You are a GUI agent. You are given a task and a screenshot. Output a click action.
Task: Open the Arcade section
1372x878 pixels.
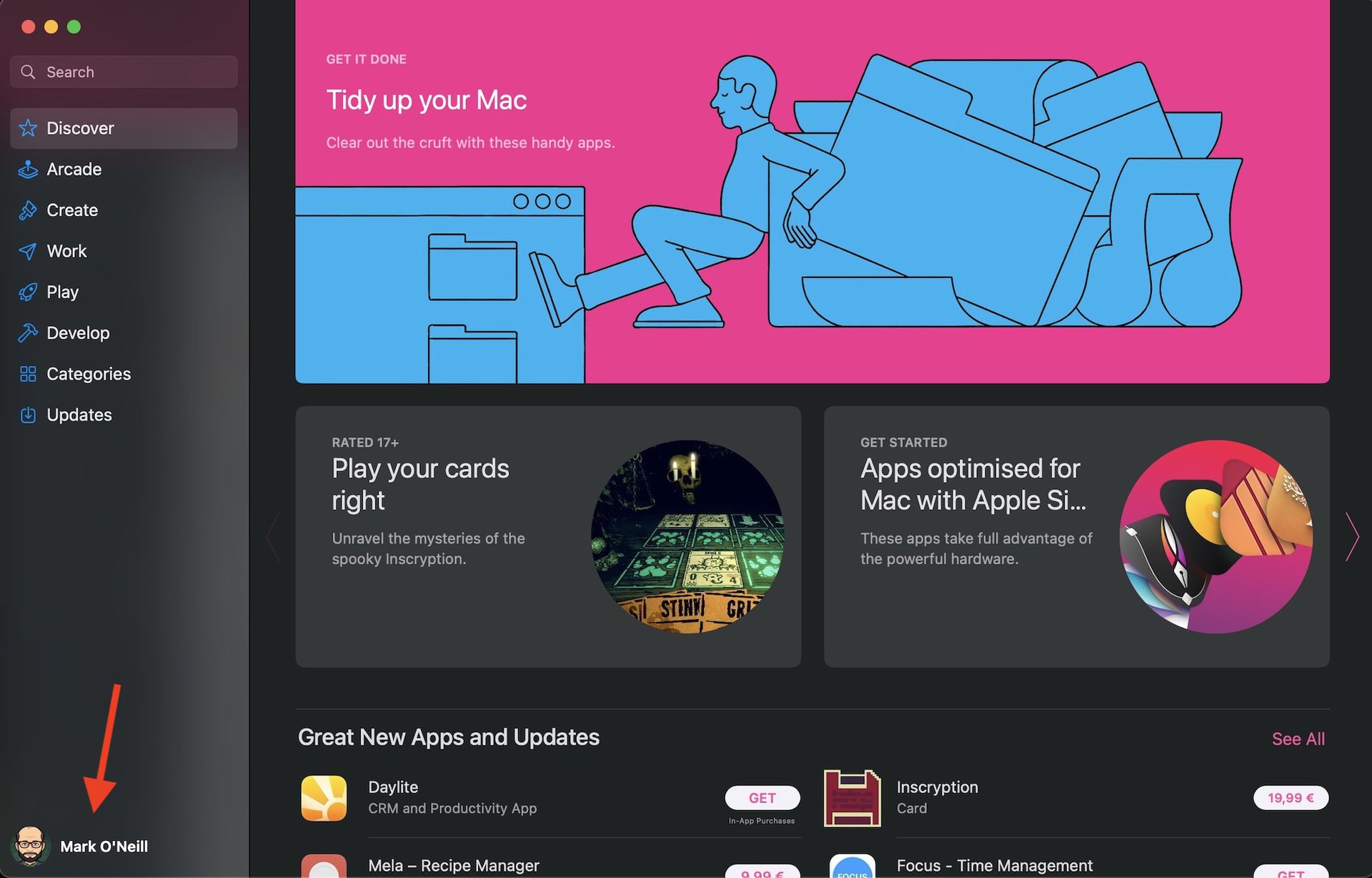click(74, 168)
